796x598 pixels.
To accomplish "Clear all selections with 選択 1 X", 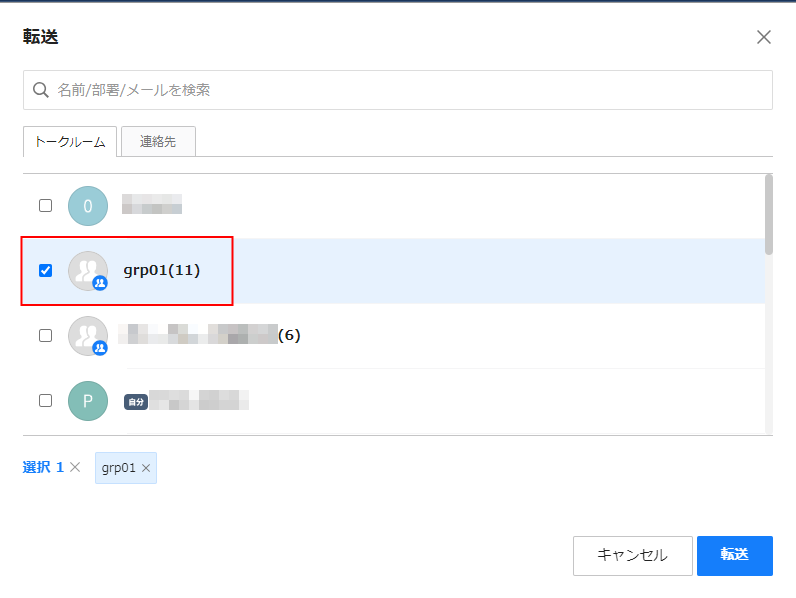I will [x=75, y=468].
